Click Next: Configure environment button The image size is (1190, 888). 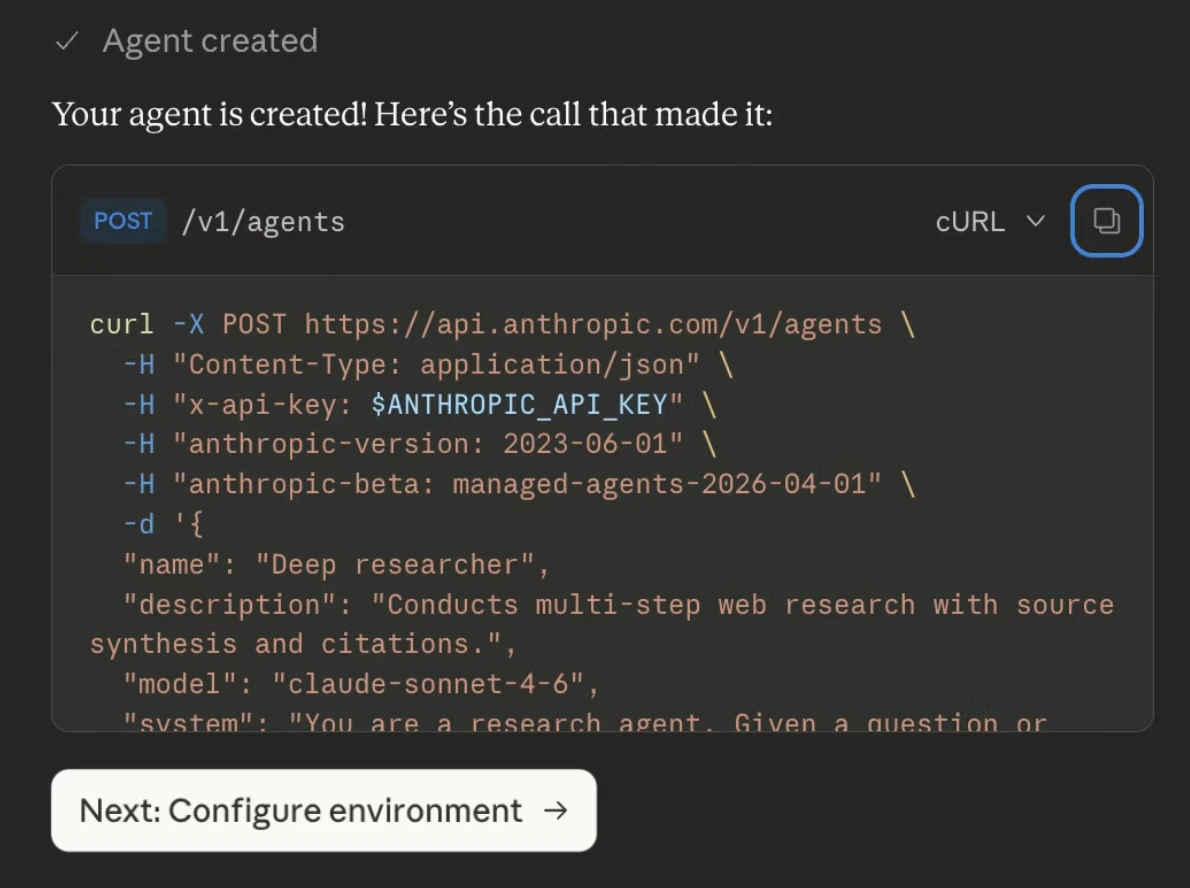[x=324, y=811]
